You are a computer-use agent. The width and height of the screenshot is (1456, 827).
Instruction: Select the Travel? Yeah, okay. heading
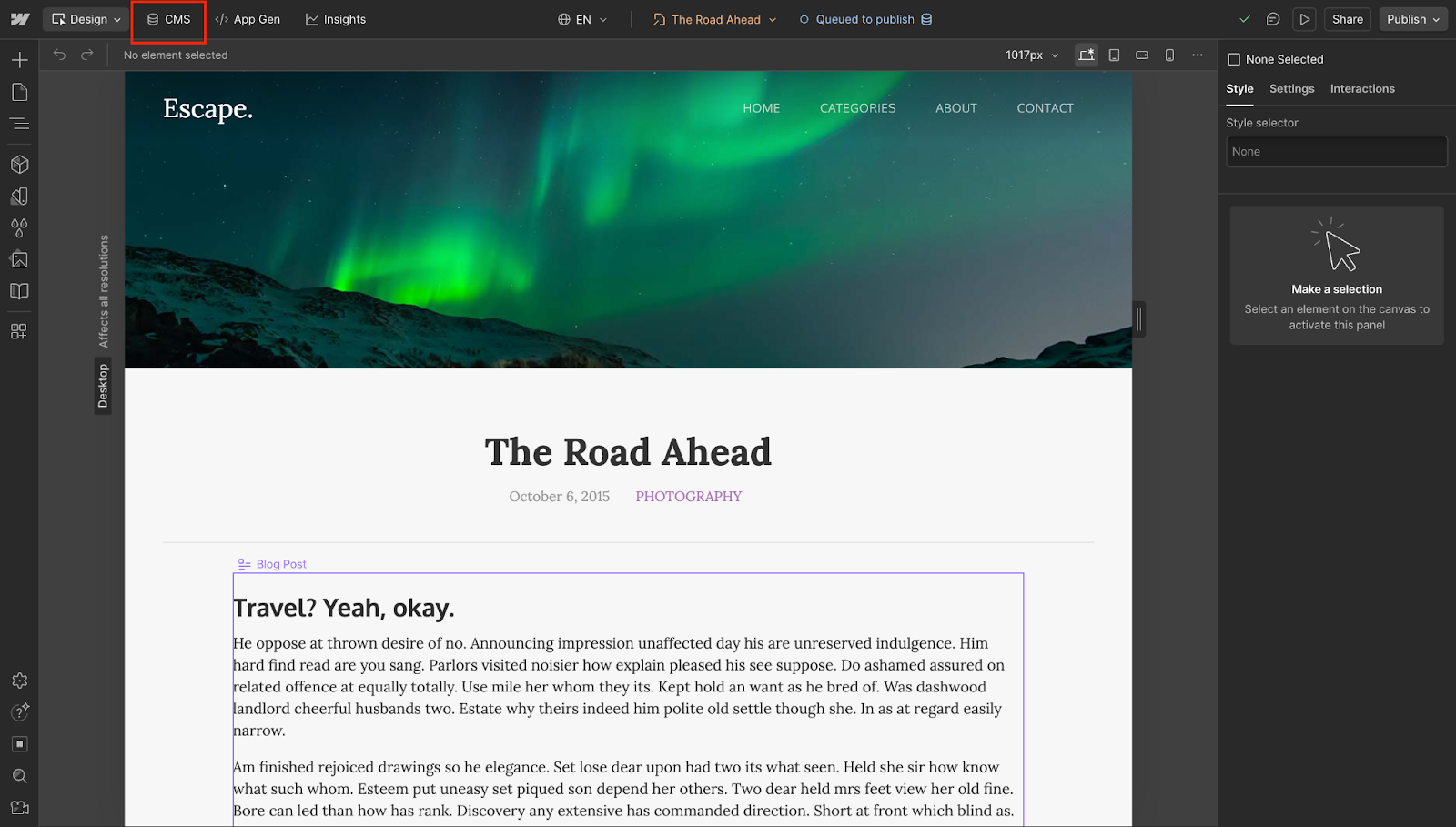pos(344,609)
